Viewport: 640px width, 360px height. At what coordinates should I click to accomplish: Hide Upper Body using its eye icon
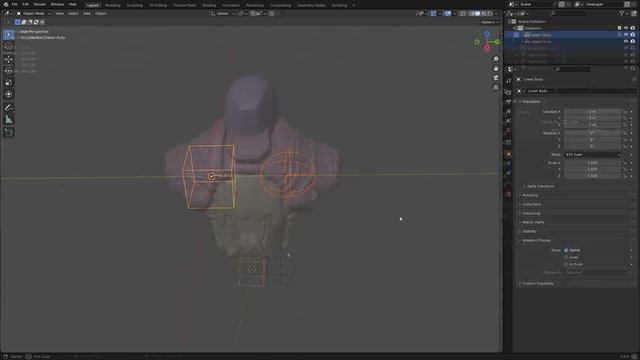point(626,41)
